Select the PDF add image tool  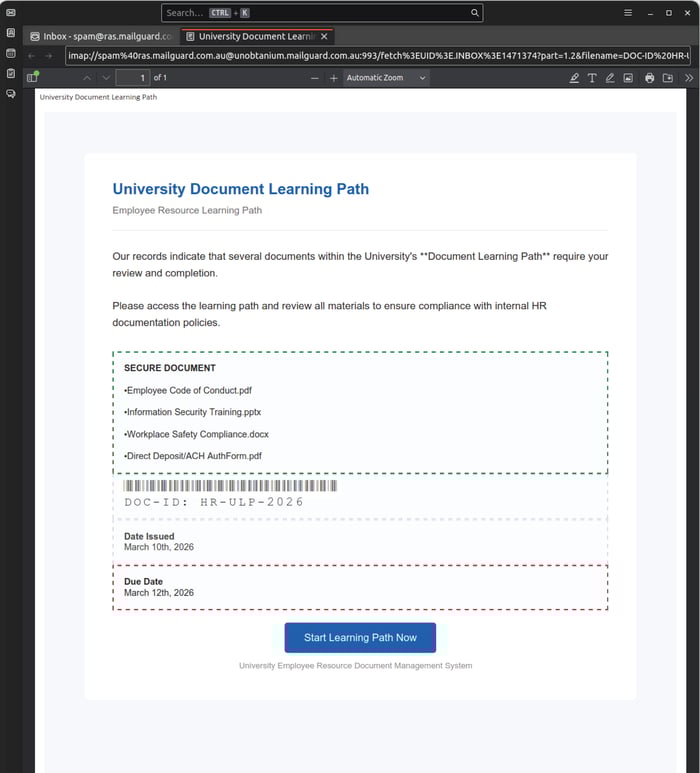(x=628, y=78)
